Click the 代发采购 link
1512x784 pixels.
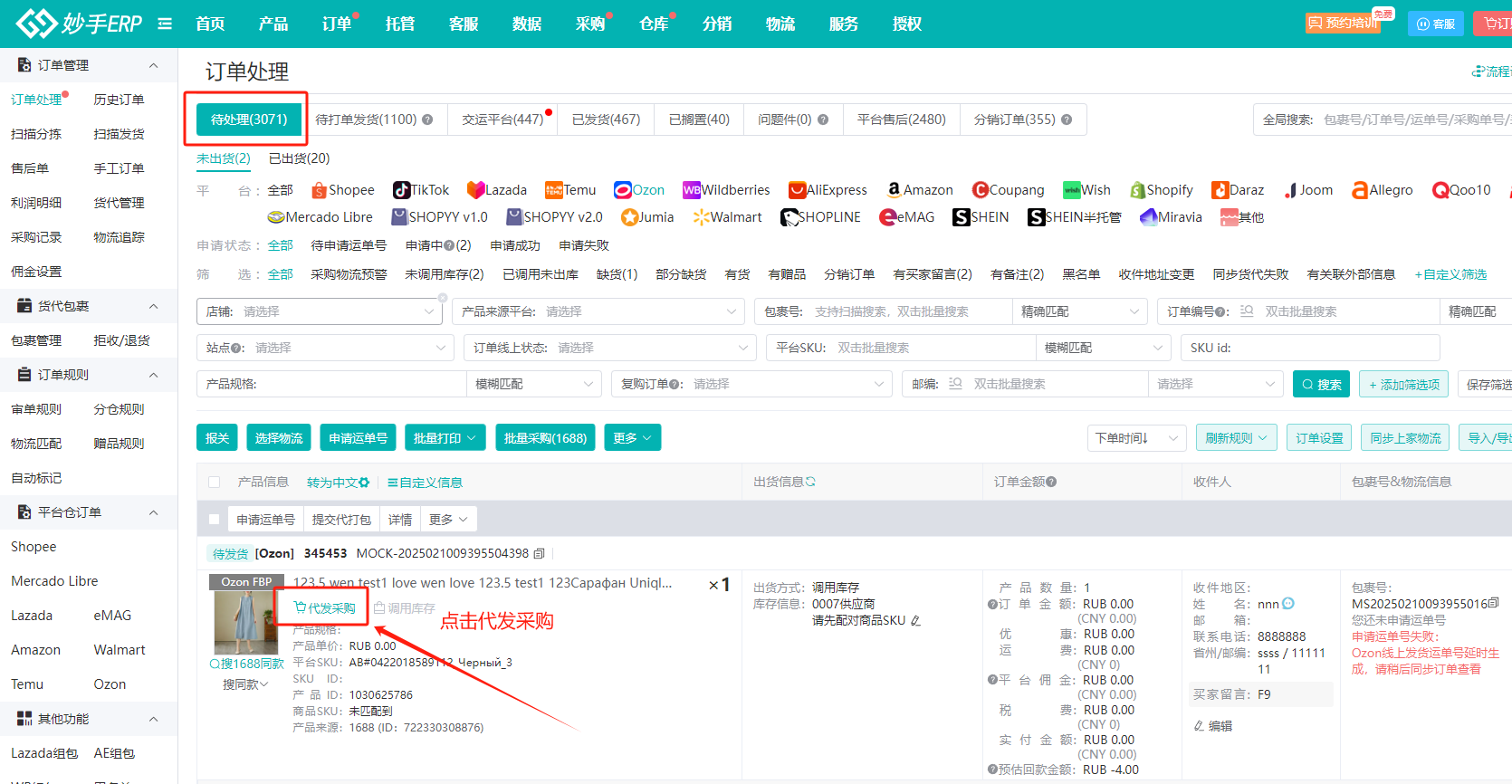point(325,608)
